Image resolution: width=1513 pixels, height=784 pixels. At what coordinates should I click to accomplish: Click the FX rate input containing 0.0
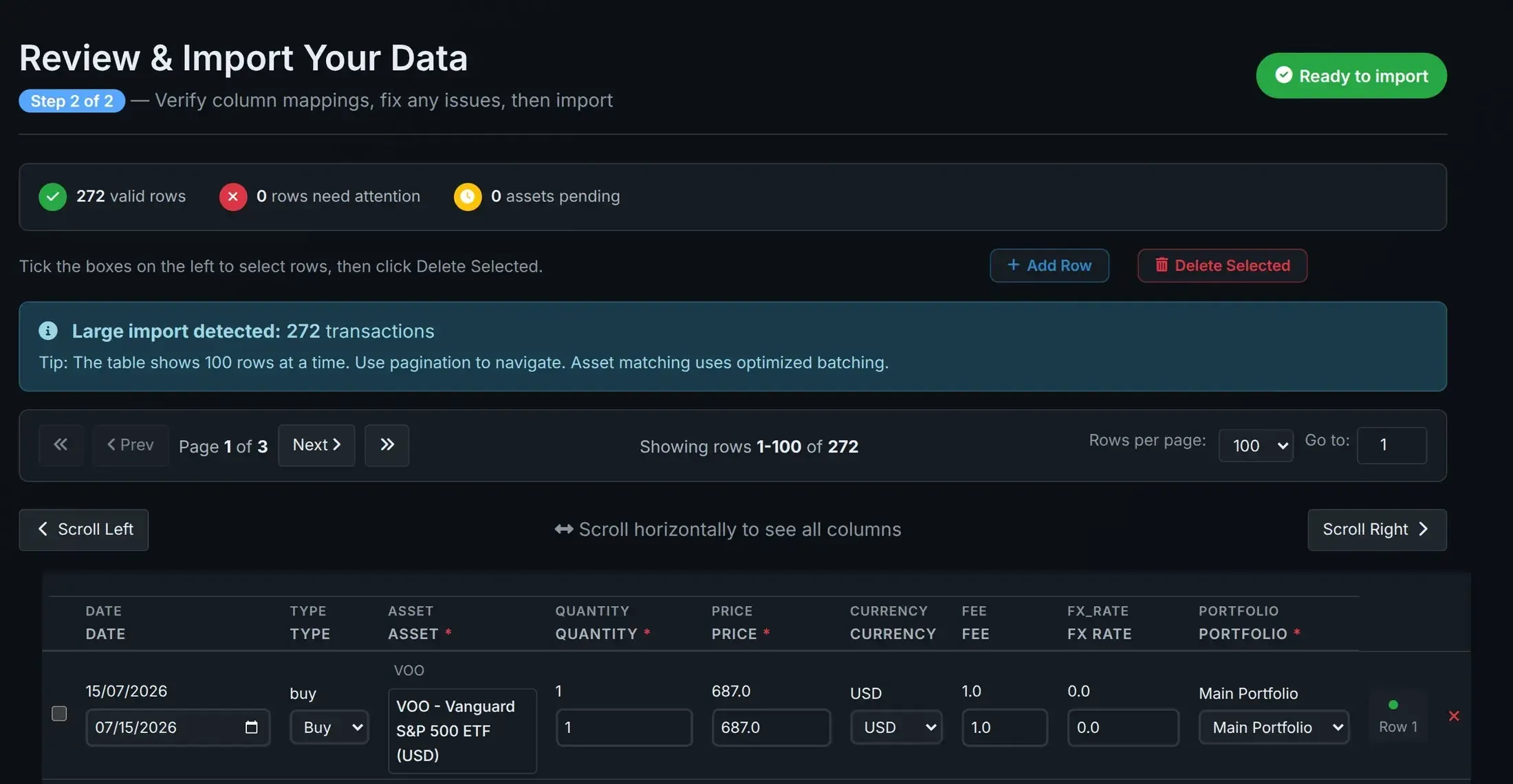coord(1123,727)
